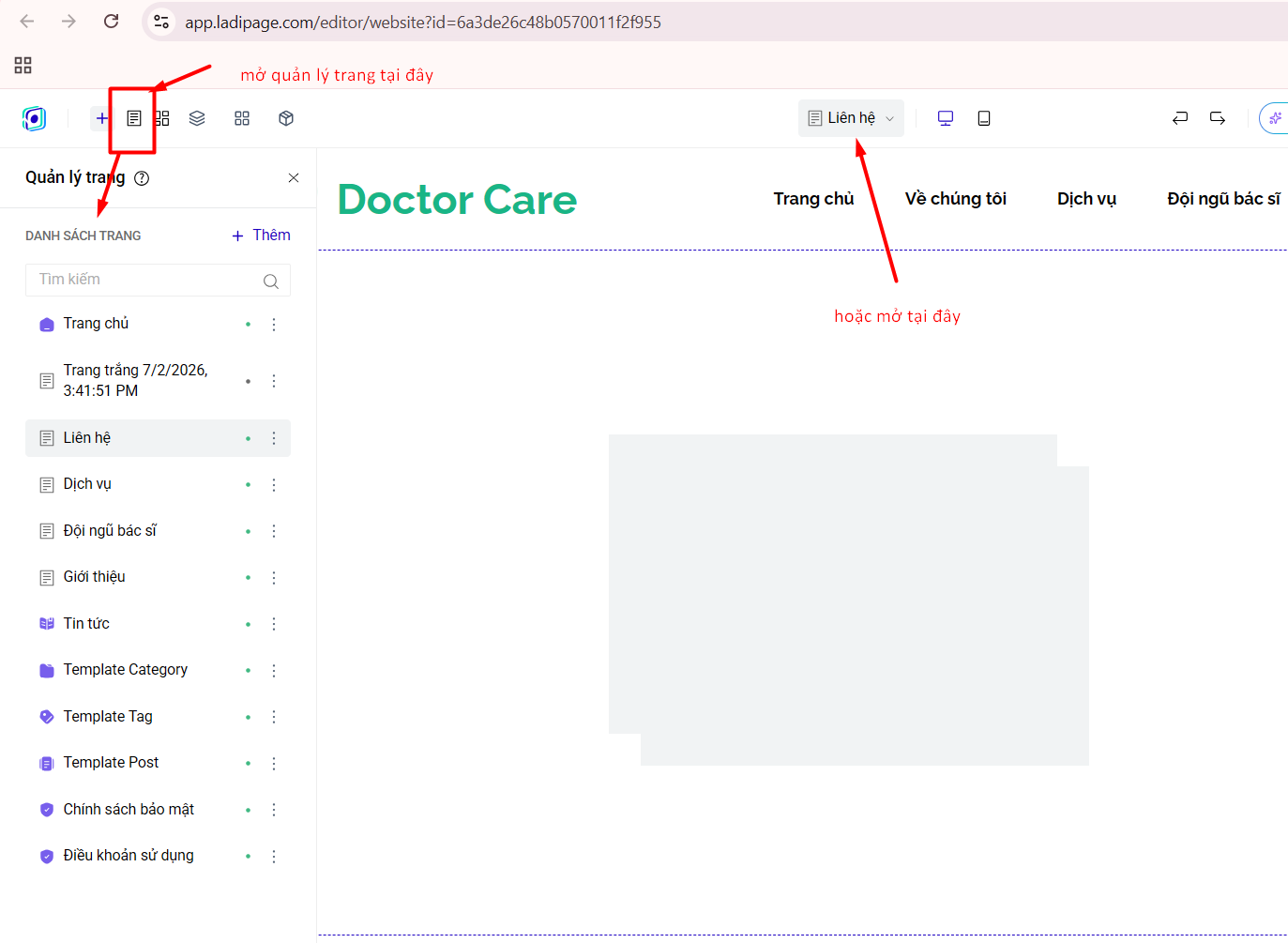Screen dimensions: 1288x943
Task: Open more options for Chính sách bảo mật
Action: [274, 810]
